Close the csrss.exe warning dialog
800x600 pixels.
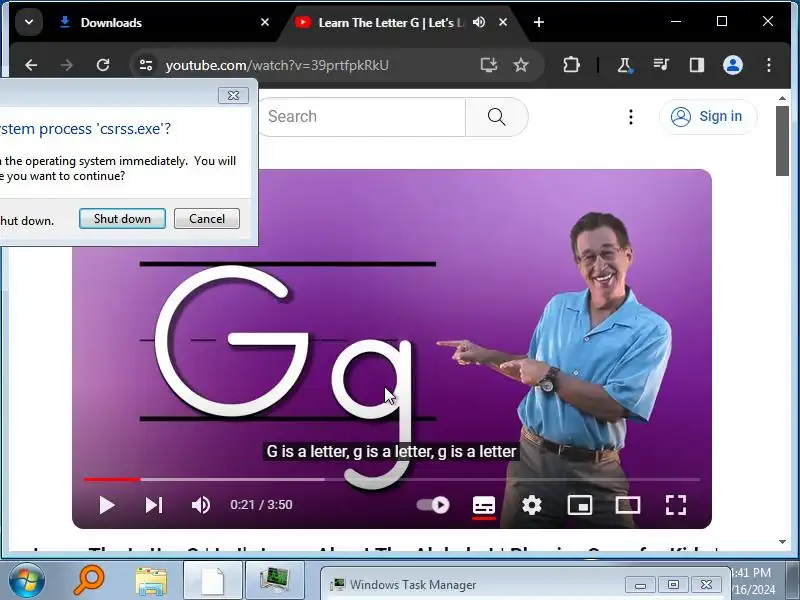(x=233, y=95)
